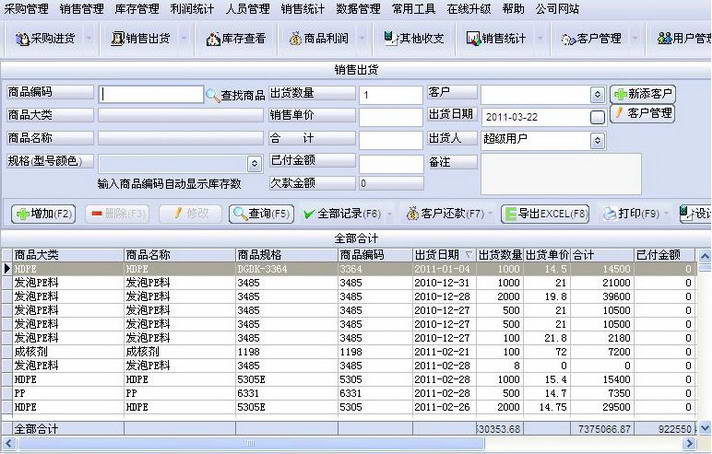The image size is (712, 454).
Task: Click the 6331 商品规格 cell
Action: pos(287,393)
